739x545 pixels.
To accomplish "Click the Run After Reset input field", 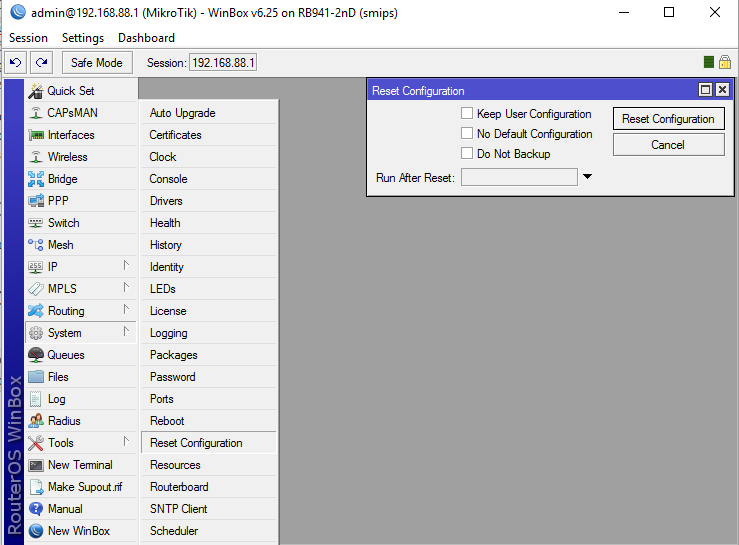I will [x=519, y=177].
